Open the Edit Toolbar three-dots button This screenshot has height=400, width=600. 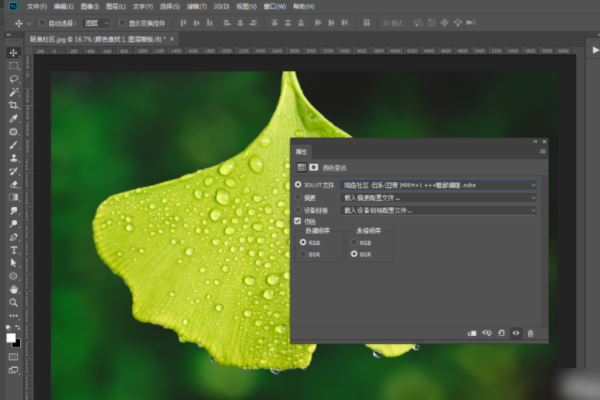pyautogui.click(x=14, y=316)
